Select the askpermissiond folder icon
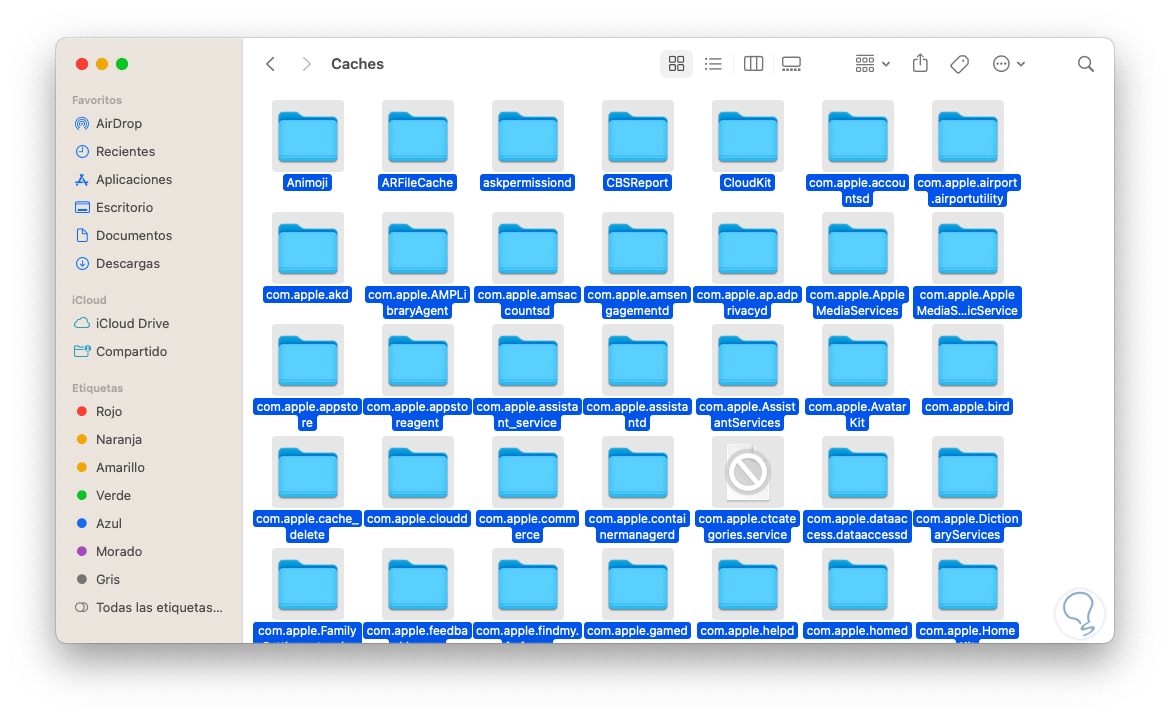The width and height of the screenshot is (1170, 717). coord(528,137)
